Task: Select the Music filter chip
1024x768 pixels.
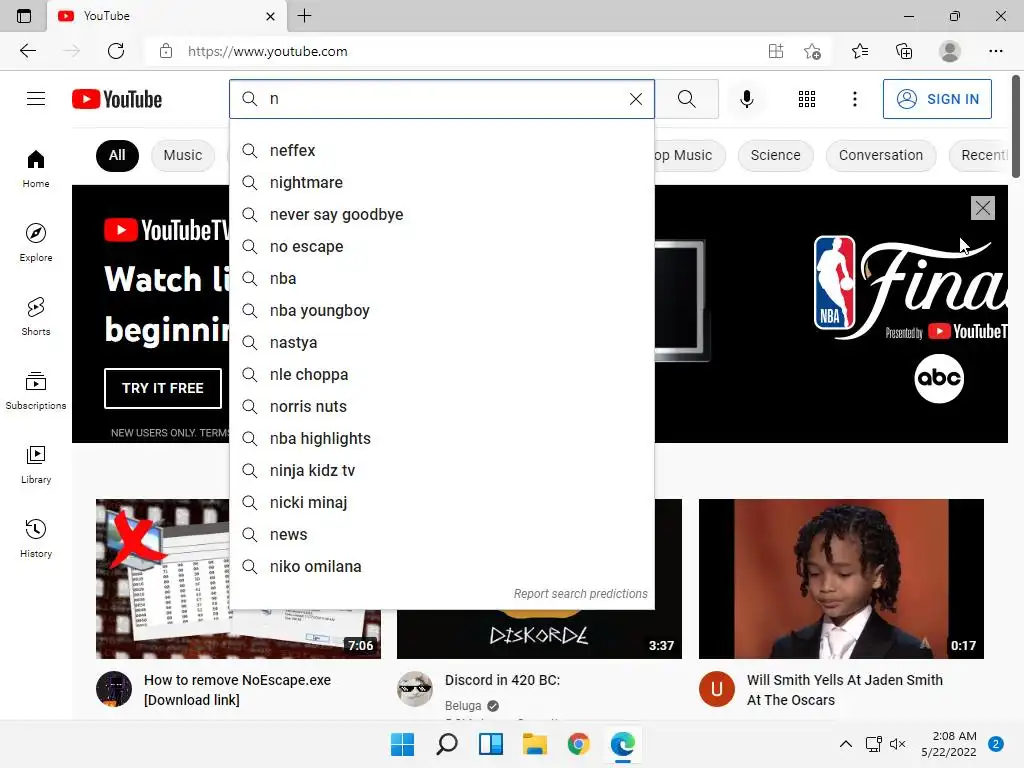Action: coord(183,155)
